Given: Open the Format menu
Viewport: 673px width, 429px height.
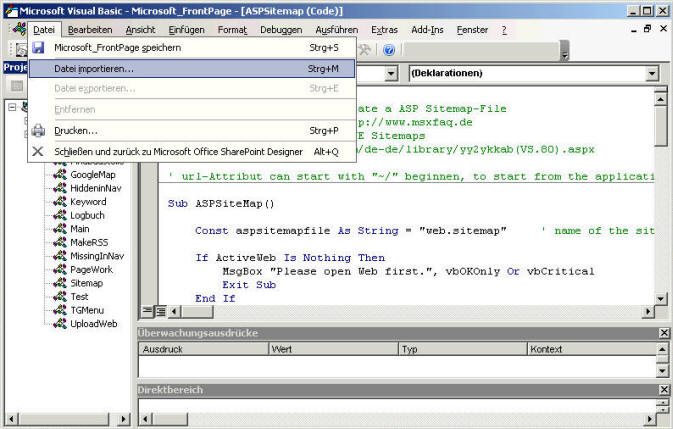Looking at the screenshot, I should click(232, 30).
